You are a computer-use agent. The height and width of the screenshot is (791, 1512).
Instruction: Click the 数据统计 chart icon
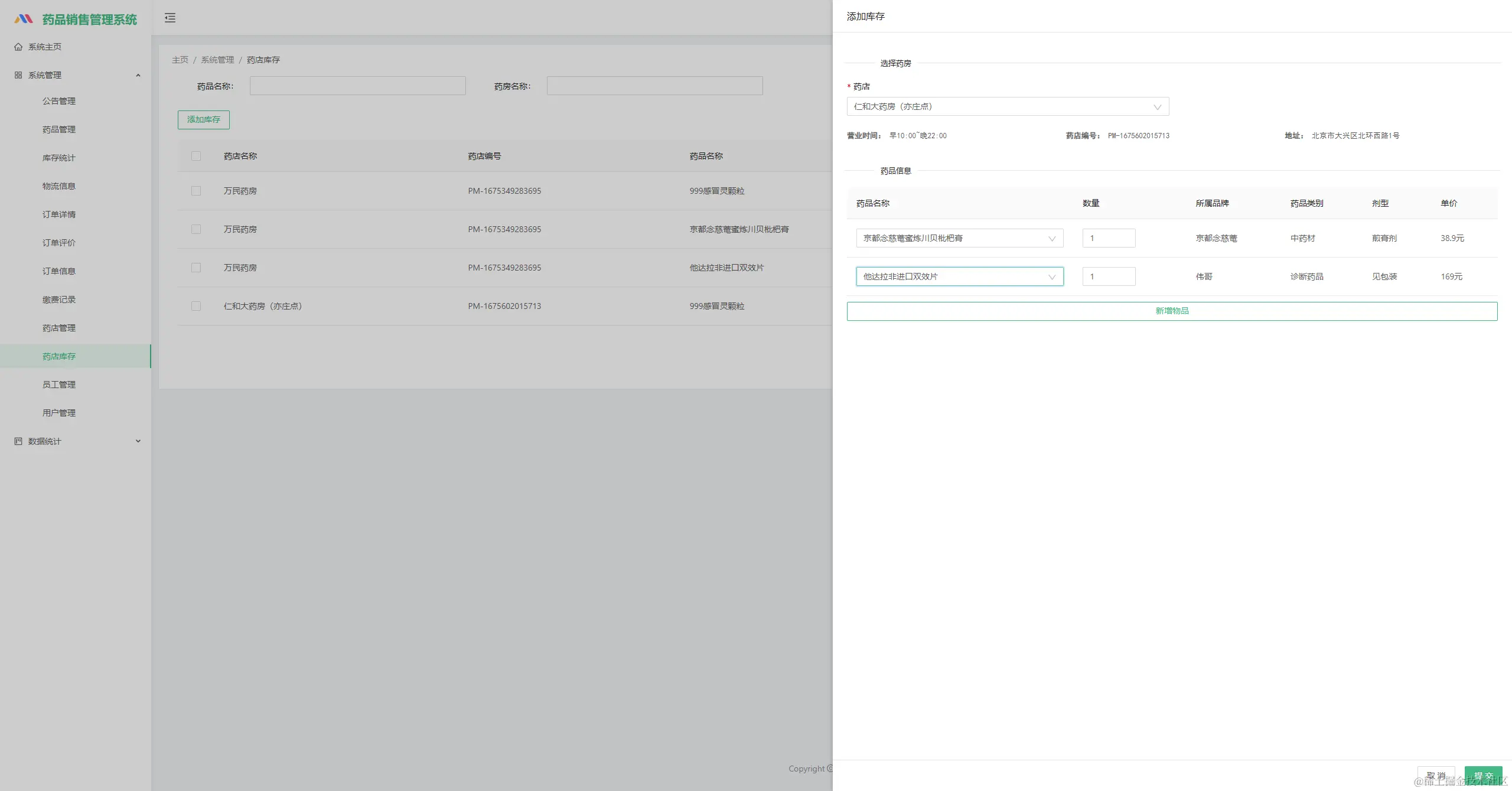coord(18,441)
